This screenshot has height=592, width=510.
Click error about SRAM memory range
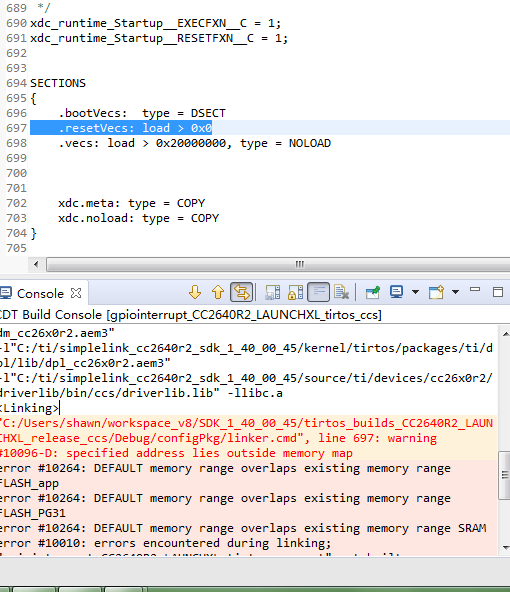pos(243,528)
